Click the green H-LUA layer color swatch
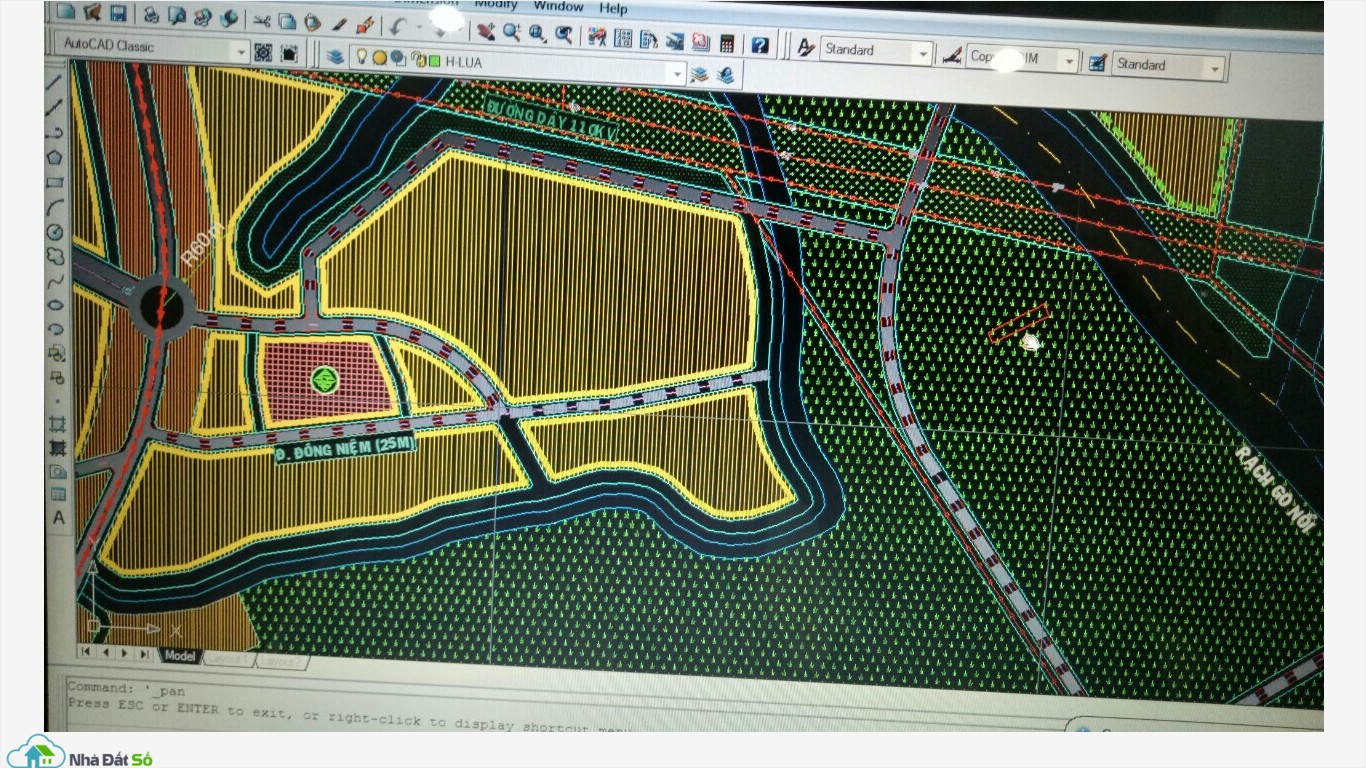The height and width of the screenshot is (768, 1366). click(434, 61)
